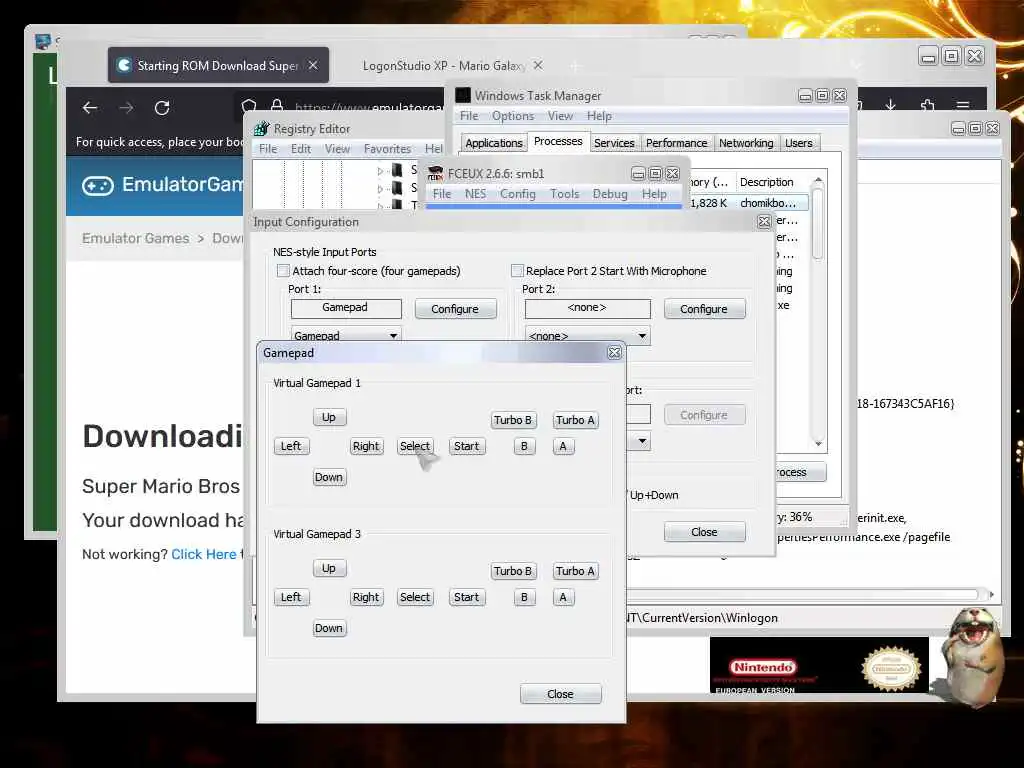Click Close in Input Configuration dialog
The image size is (1024, 768).
pos(704,532)
